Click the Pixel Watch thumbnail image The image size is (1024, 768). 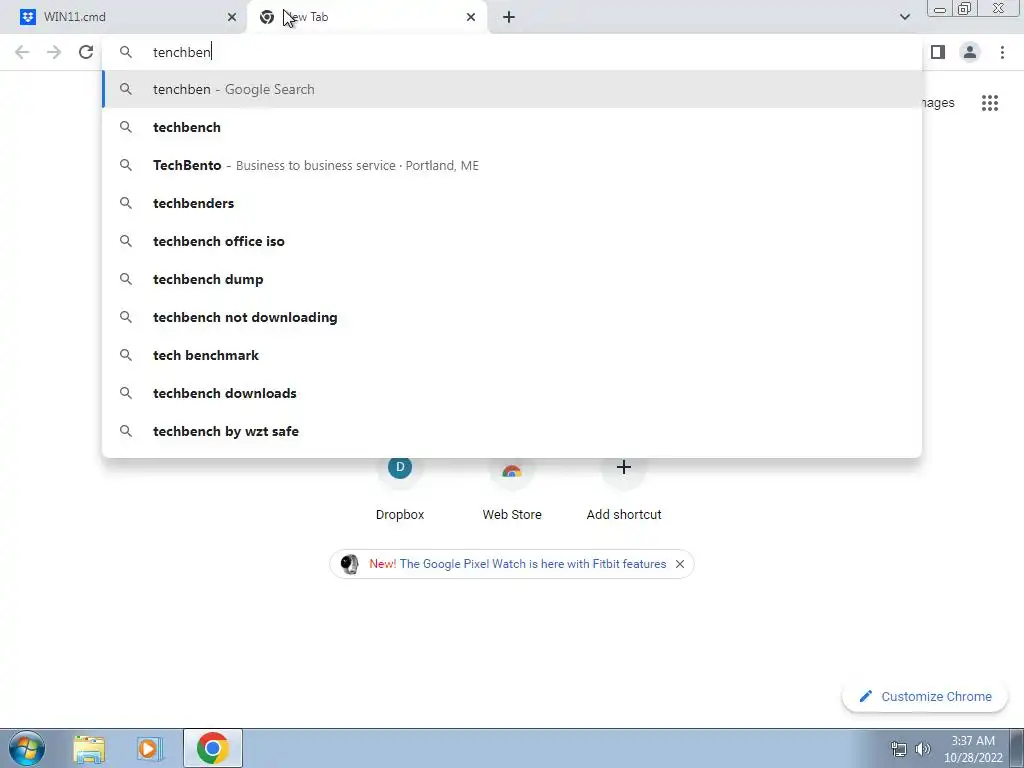click(350, 564)
